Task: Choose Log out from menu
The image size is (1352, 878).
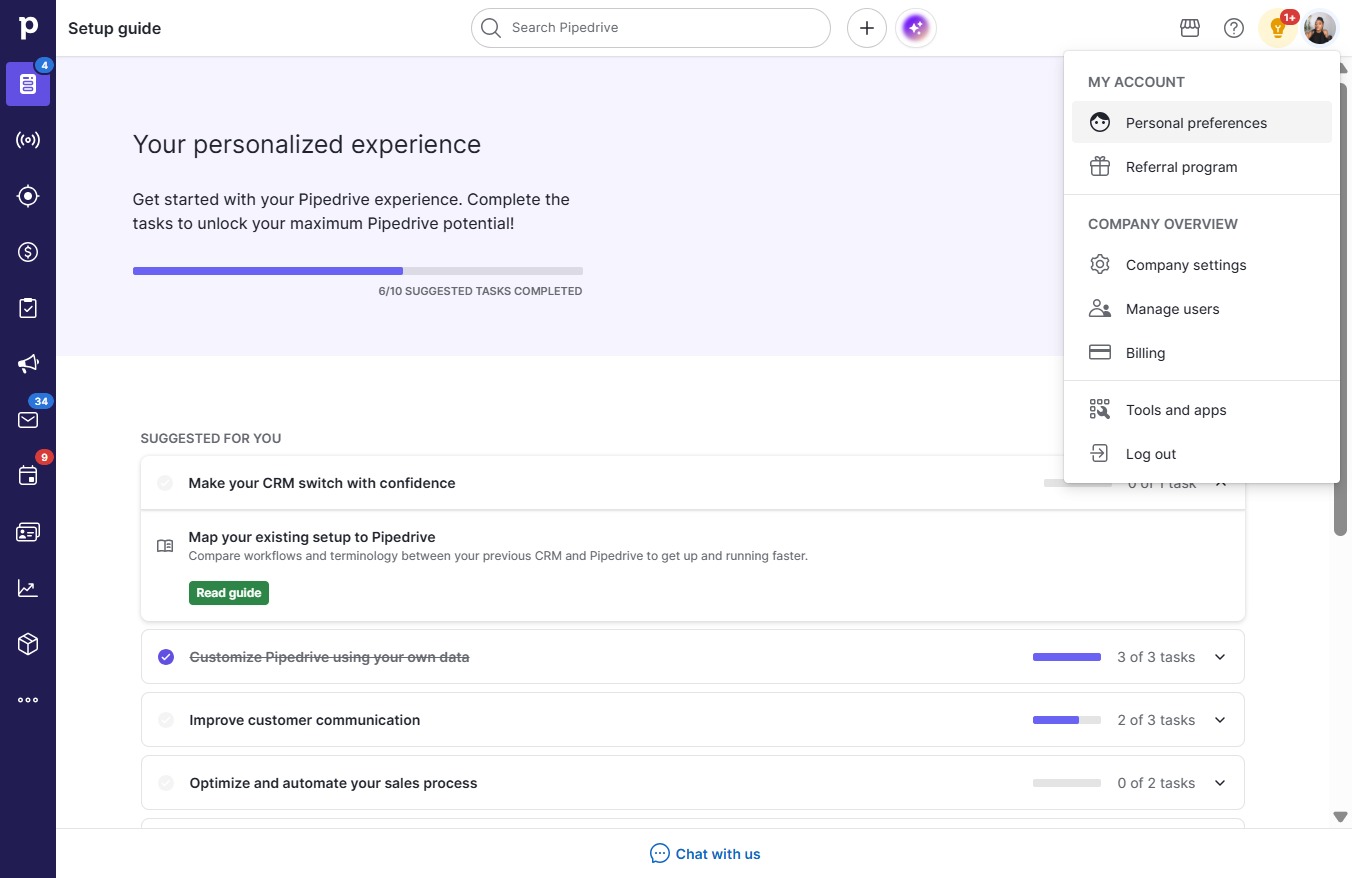Action: 1202,453
